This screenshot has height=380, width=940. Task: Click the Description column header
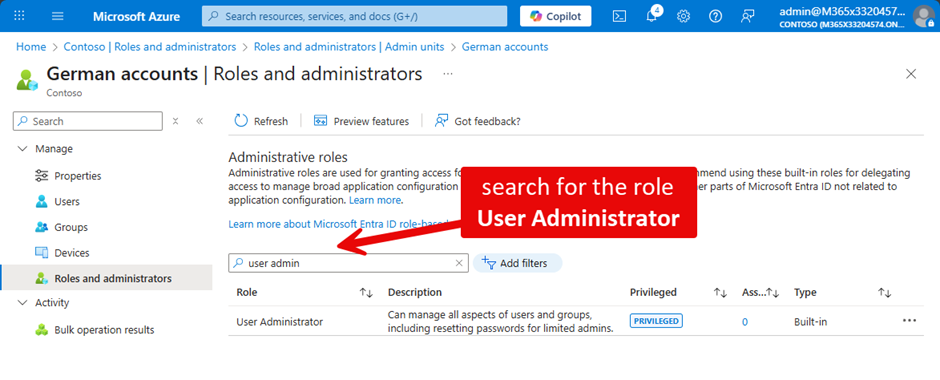tap(415, 292)
